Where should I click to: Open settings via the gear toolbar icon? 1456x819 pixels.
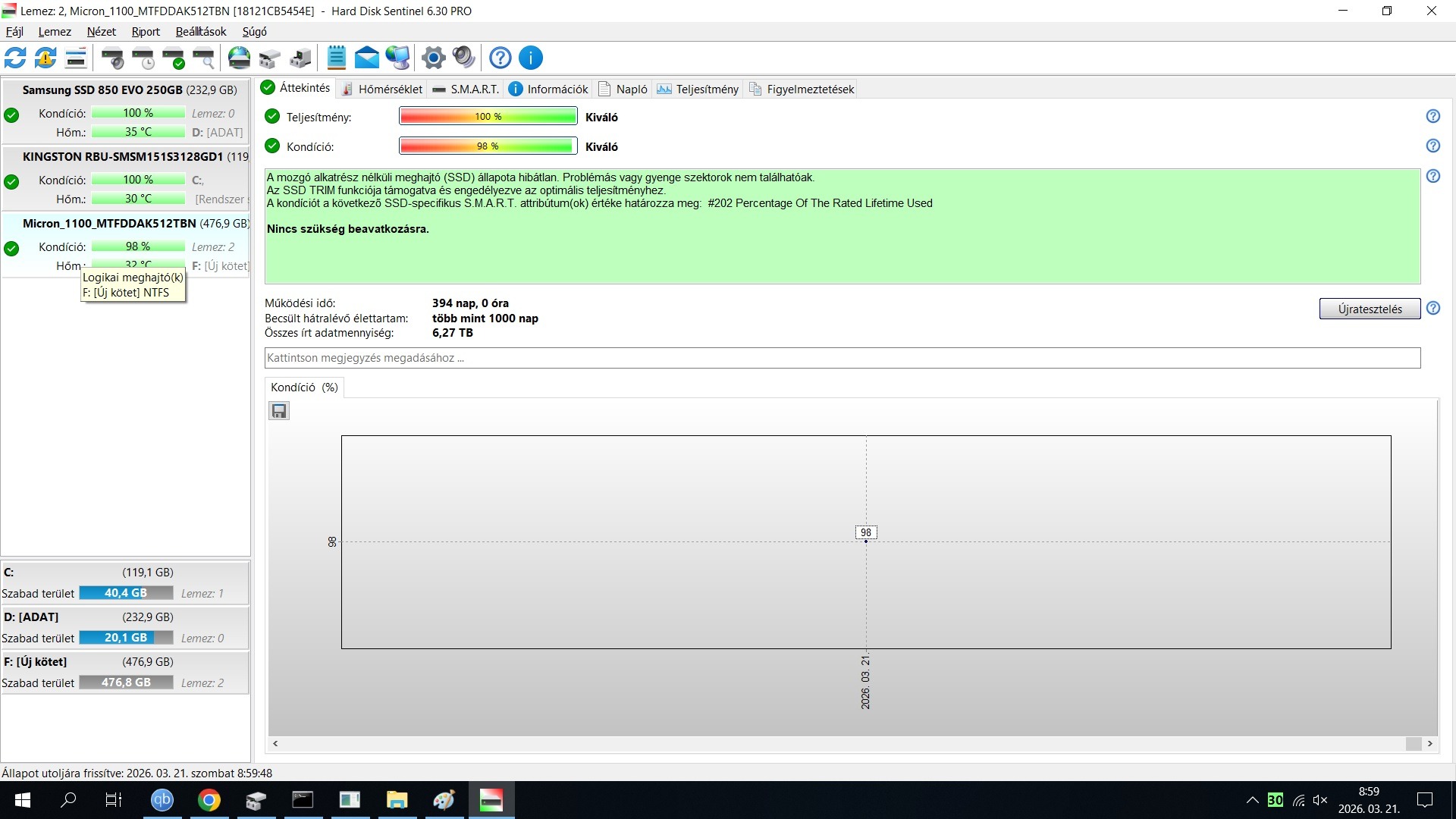pos(433,58)
